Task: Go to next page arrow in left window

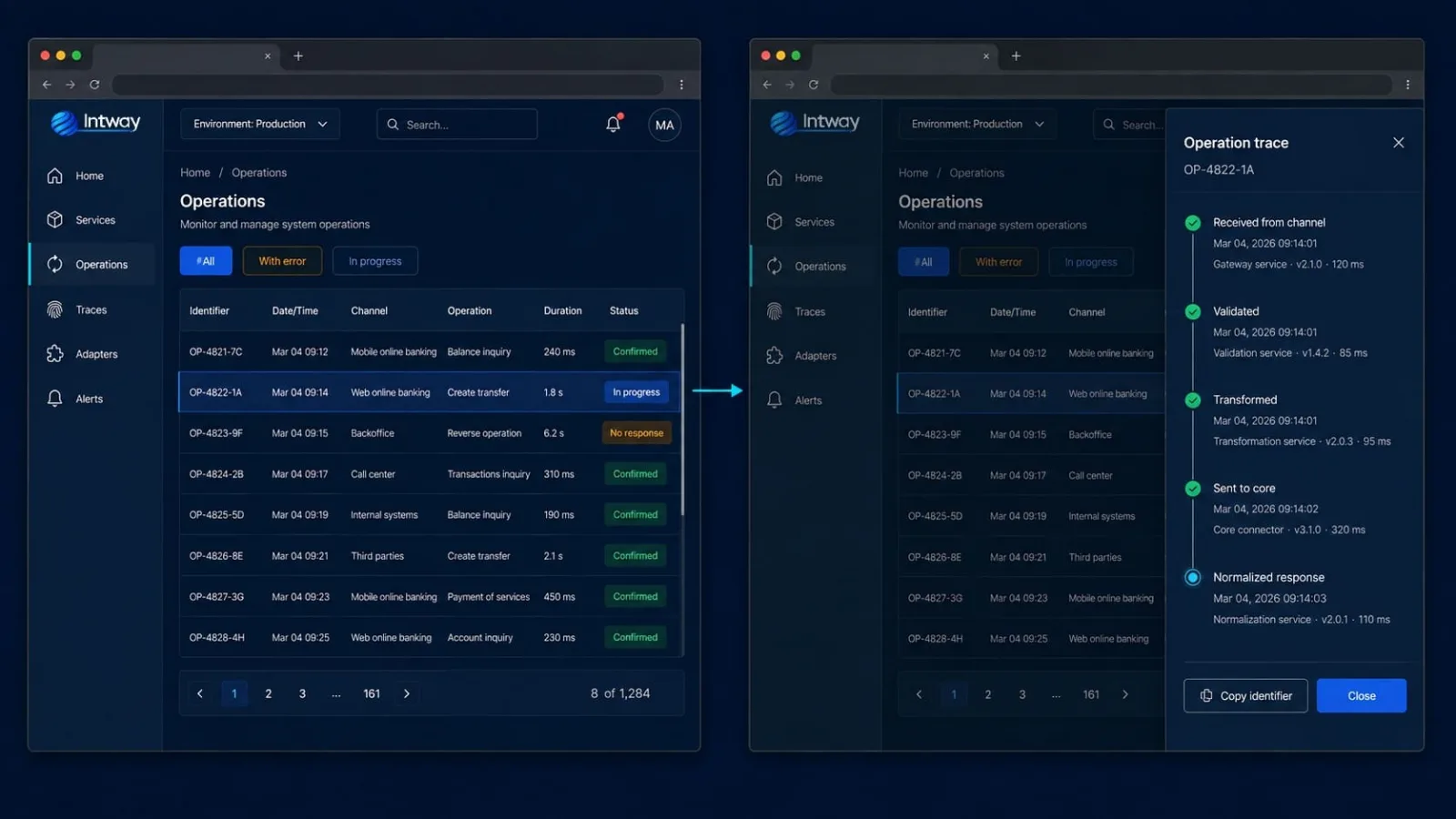Action: (x=407, y=693)
